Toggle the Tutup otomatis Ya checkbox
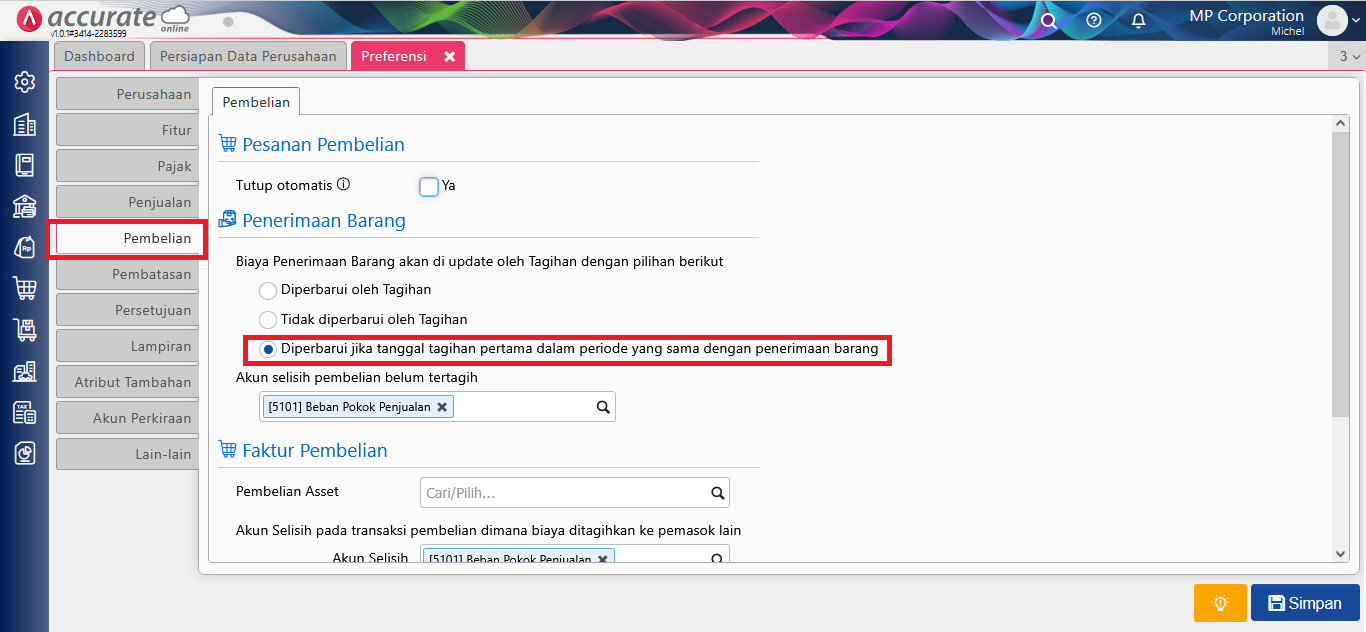 tap(429, 186)
